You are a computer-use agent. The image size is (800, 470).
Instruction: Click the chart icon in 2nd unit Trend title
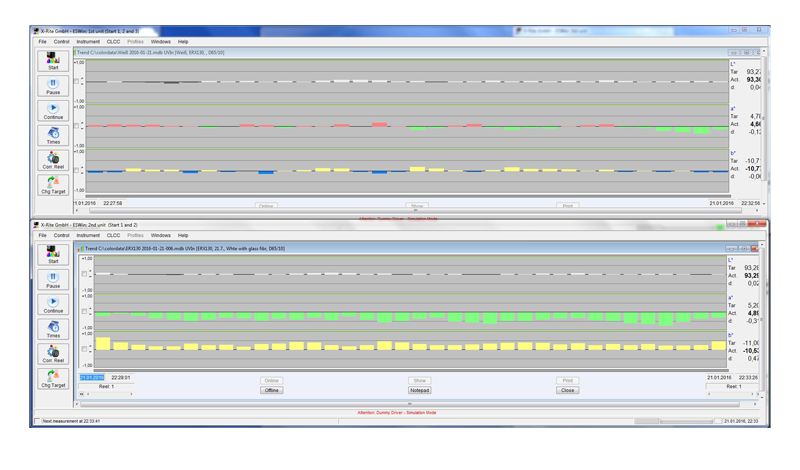81,249
